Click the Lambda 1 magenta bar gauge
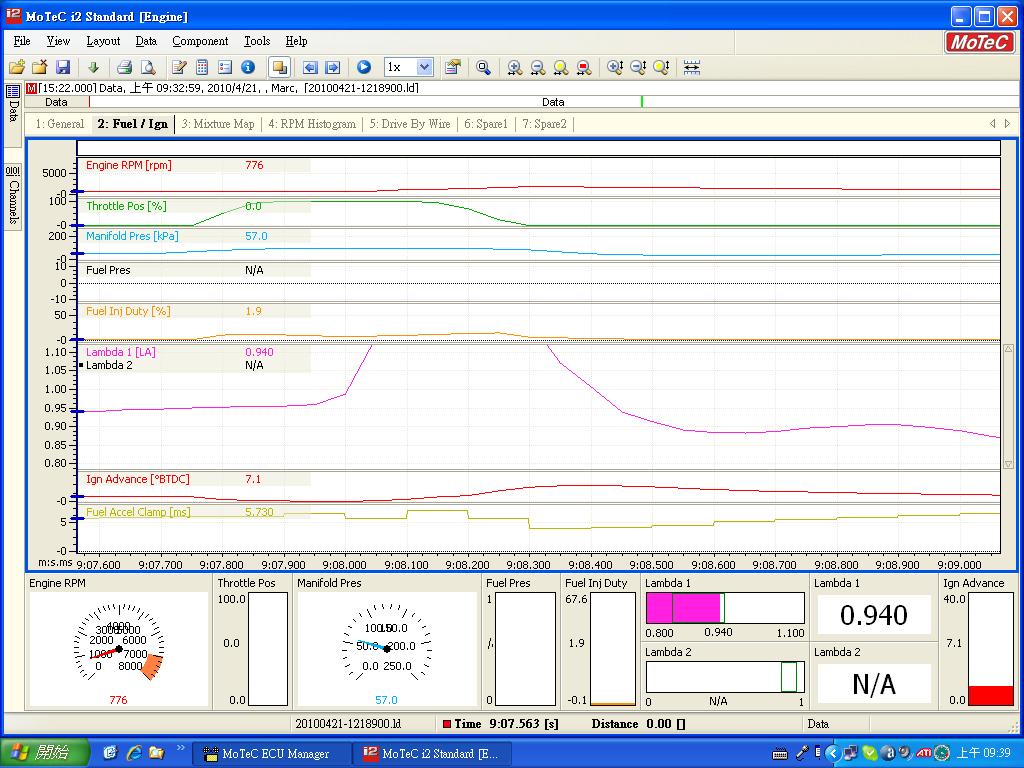The width and height of the screenshot is (1024, 768). pyautogui.click(x=725, y=608)
